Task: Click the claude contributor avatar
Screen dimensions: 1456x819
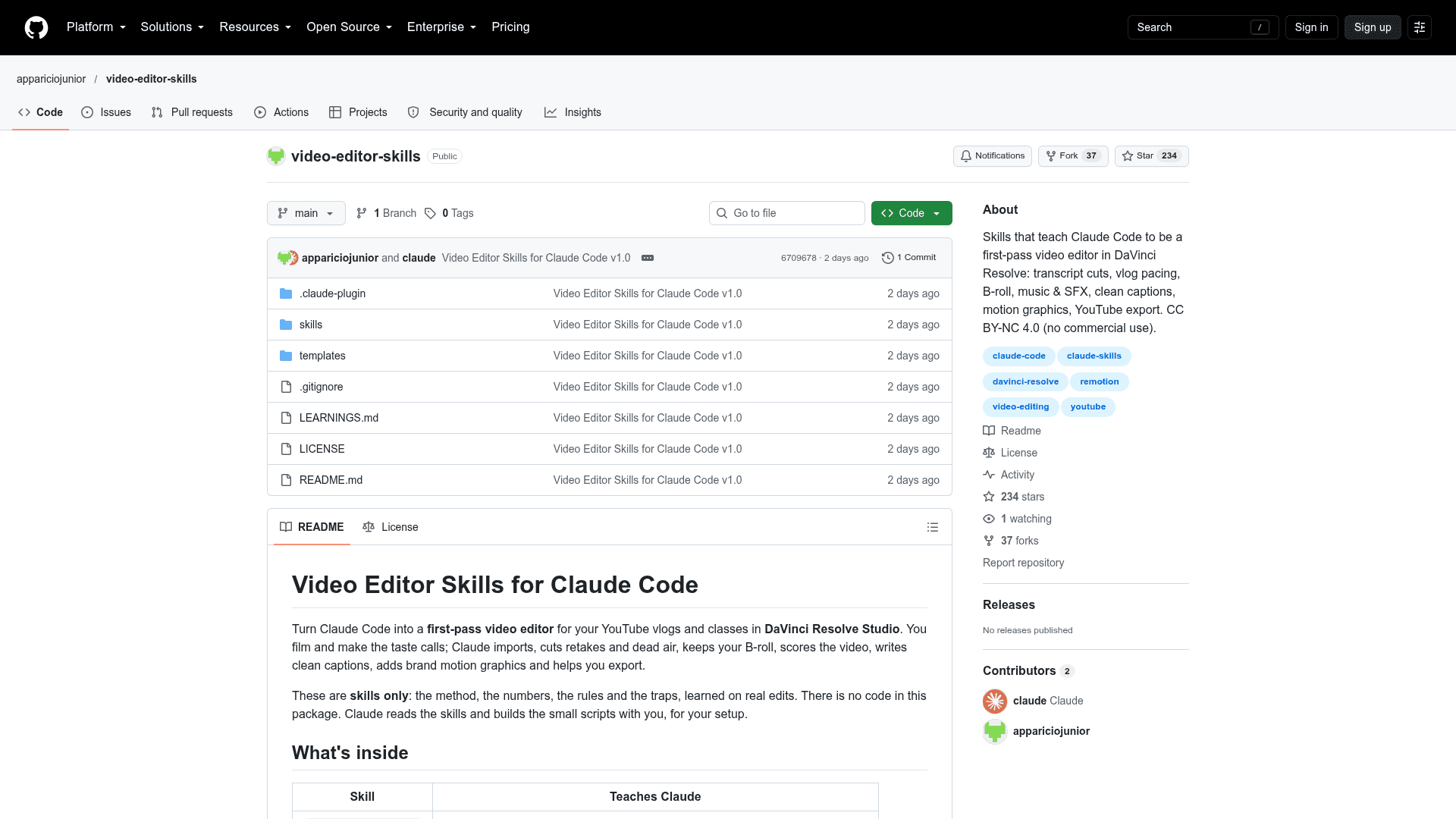Action: click(995, 701)
